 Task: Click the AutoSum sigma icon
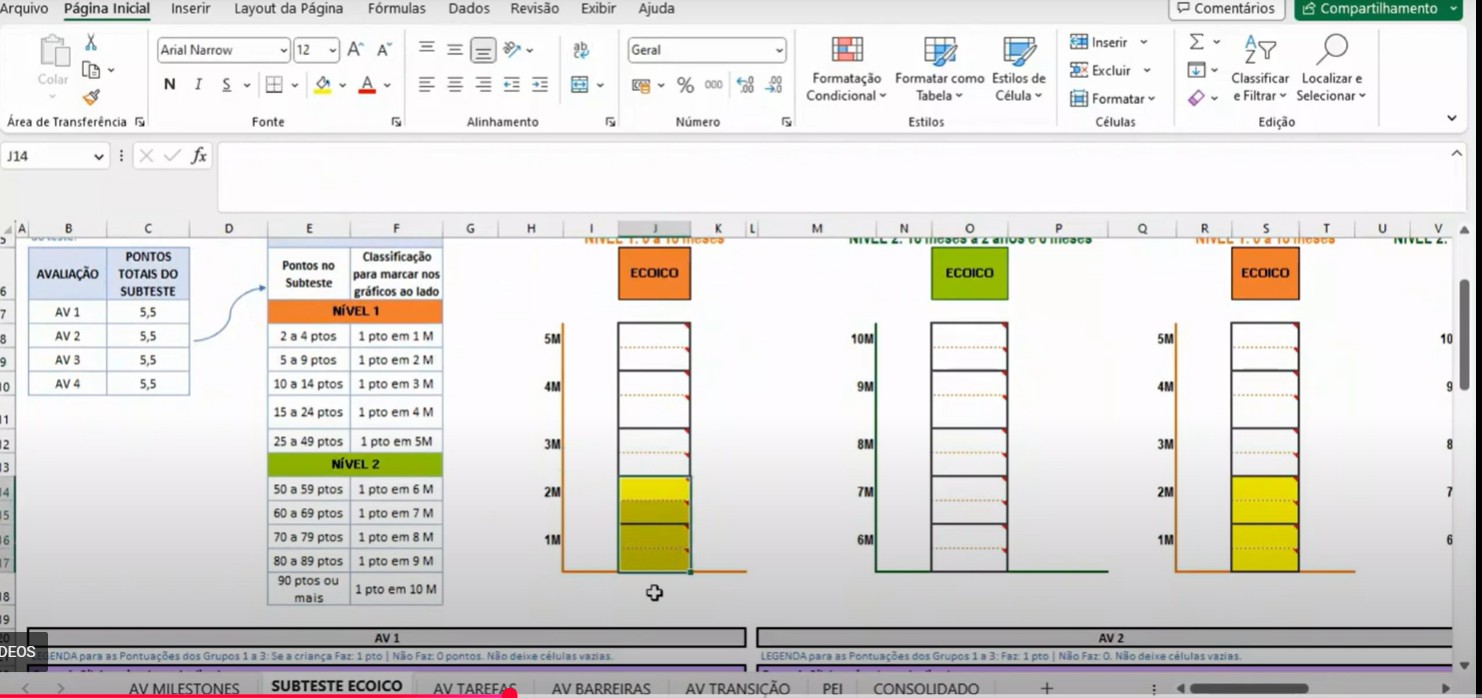point(1196,42)
